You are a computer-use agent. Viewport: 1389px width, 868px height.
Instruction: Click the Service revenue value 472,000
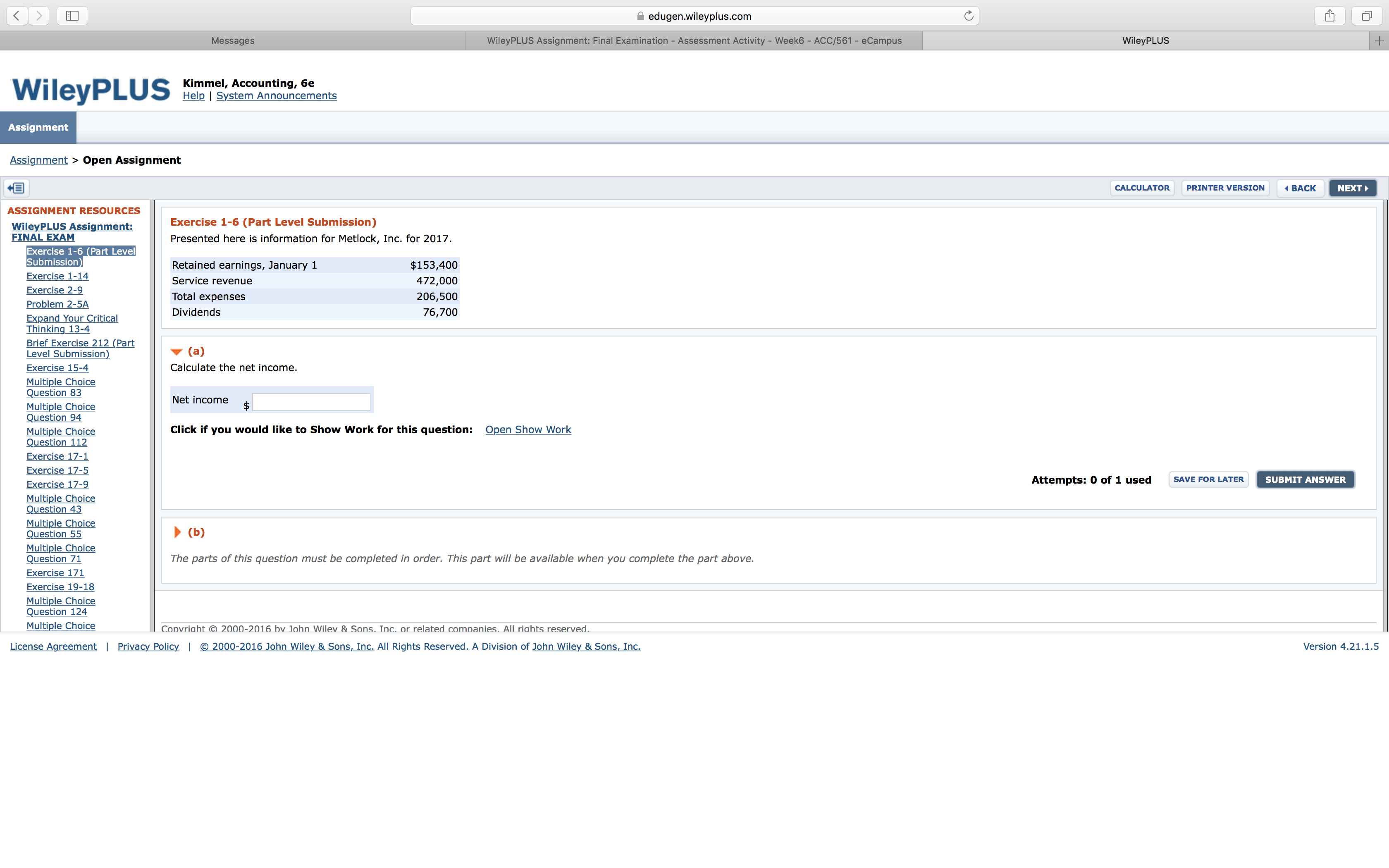[437, 281]
